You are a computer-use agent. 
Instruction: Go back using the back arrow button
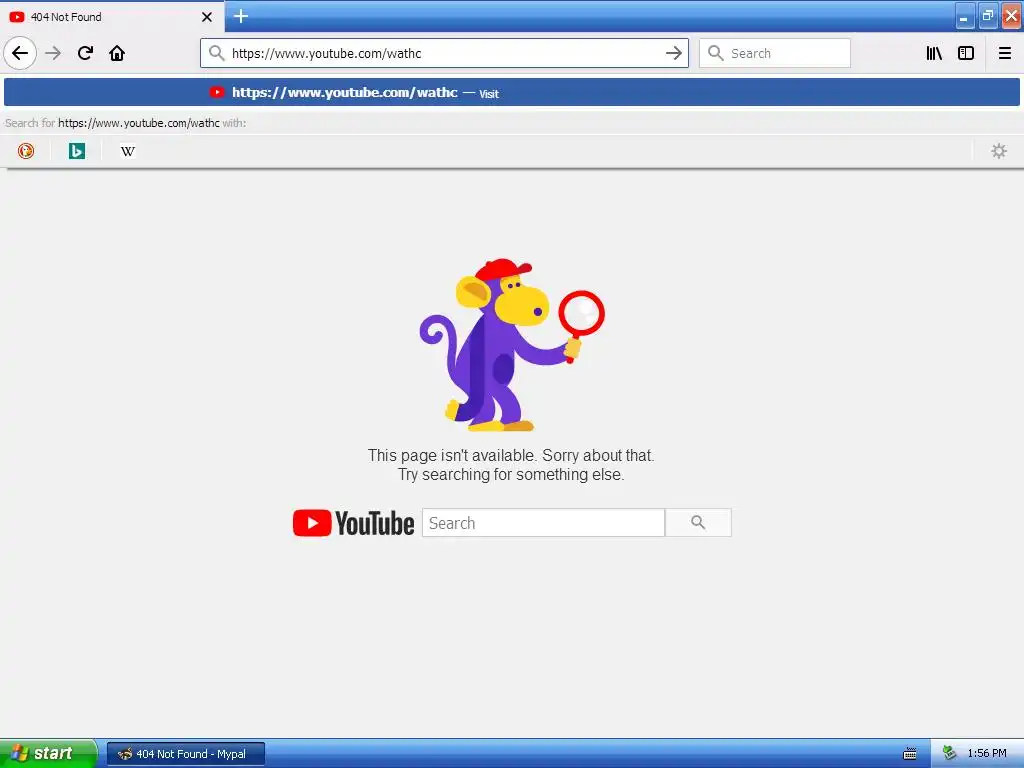20,53
